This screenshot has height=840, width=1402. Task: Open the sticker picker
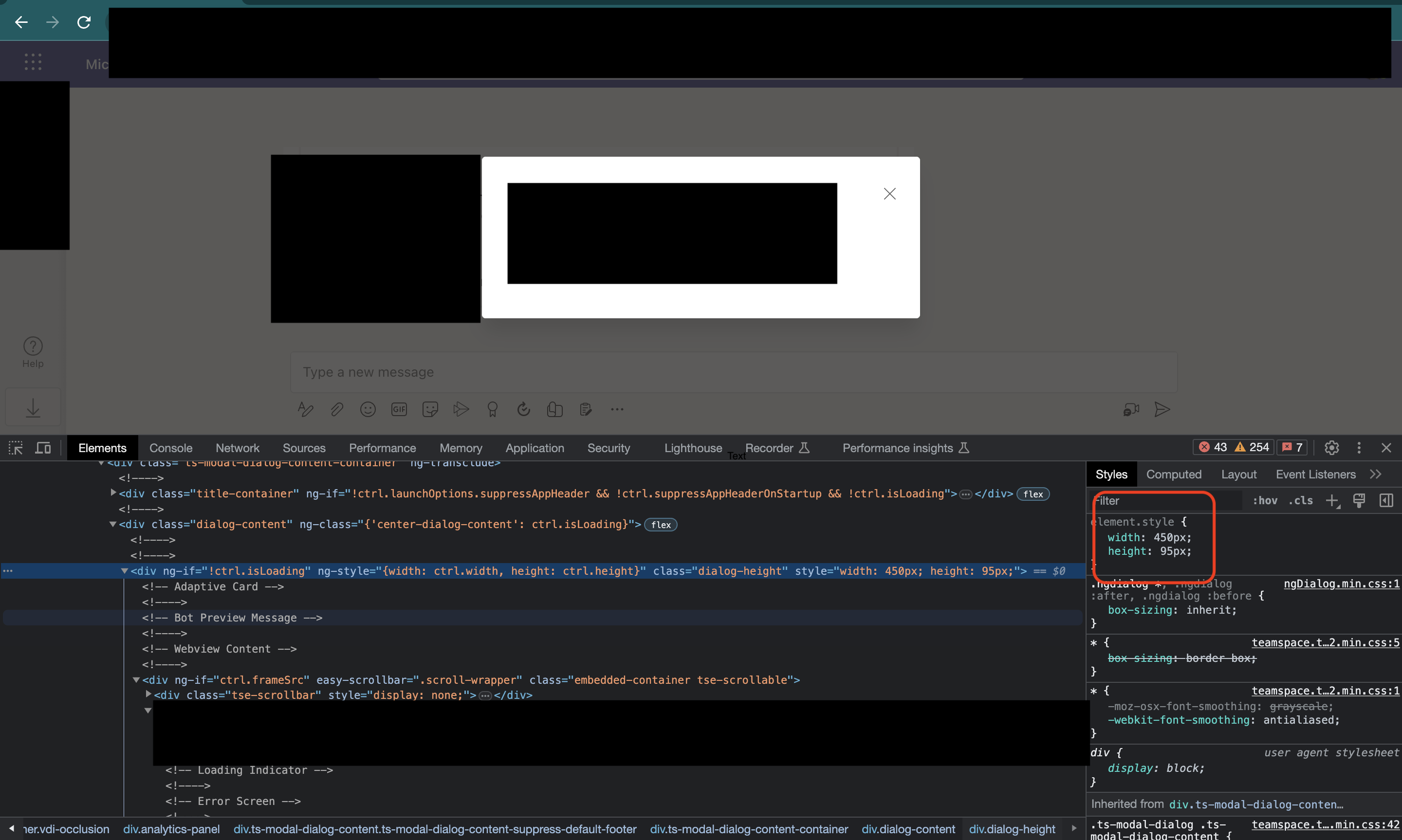[429, 409]
